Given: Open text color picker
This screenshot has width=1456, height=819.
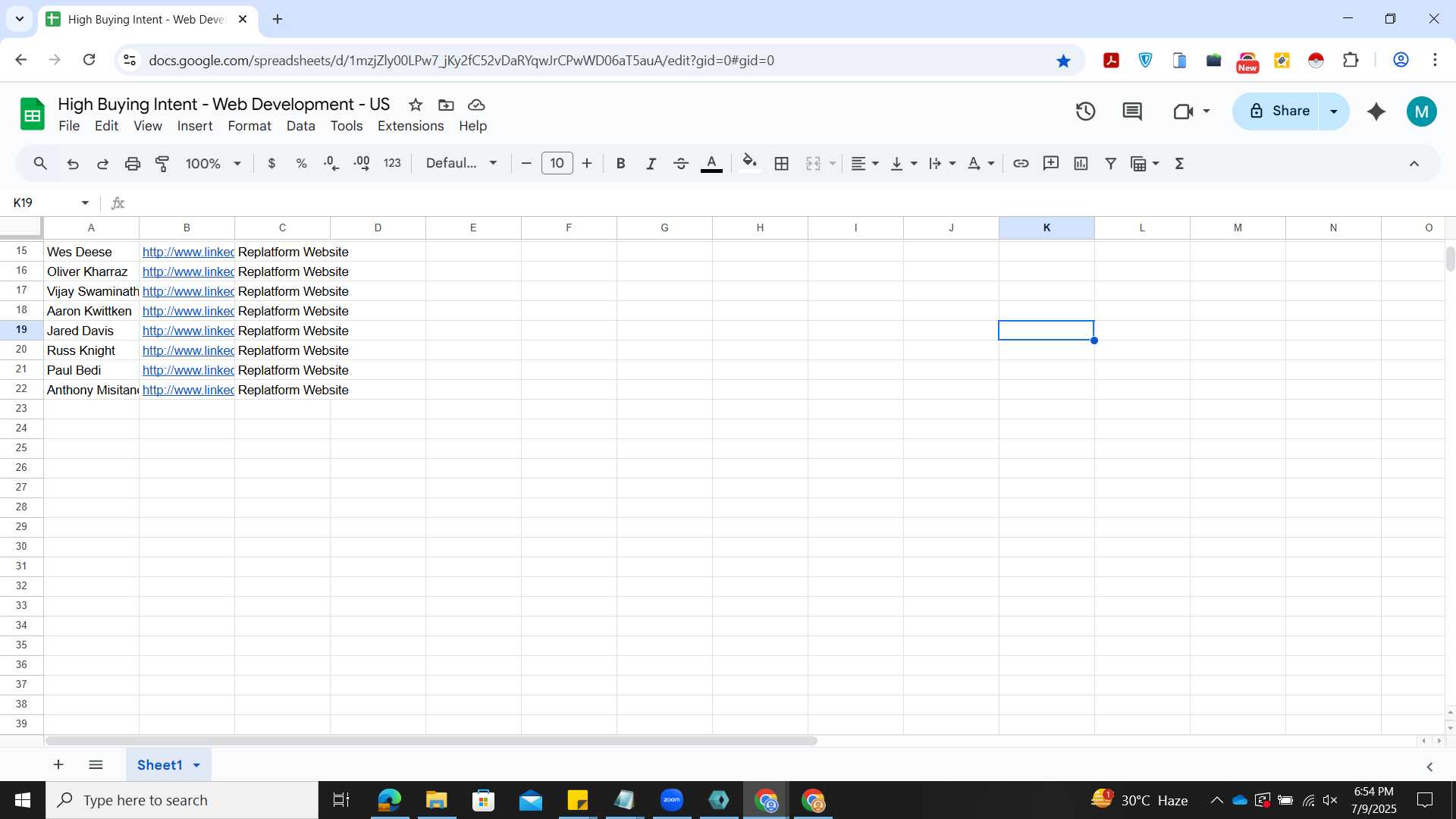Looking at the screenshot, I should click(x=711, y=163).
